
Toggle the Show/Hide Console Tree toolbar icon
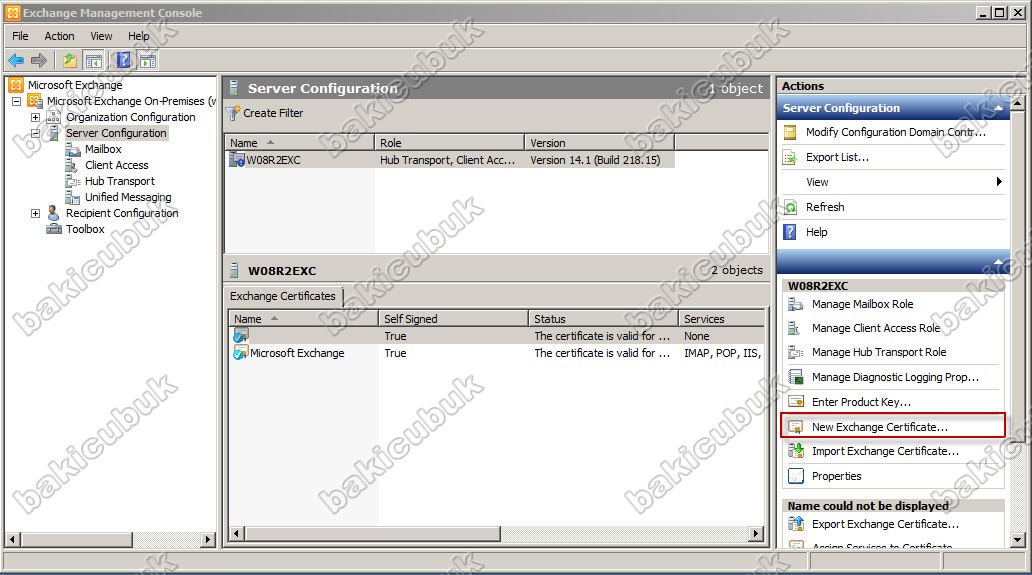(x=93, y=61)
